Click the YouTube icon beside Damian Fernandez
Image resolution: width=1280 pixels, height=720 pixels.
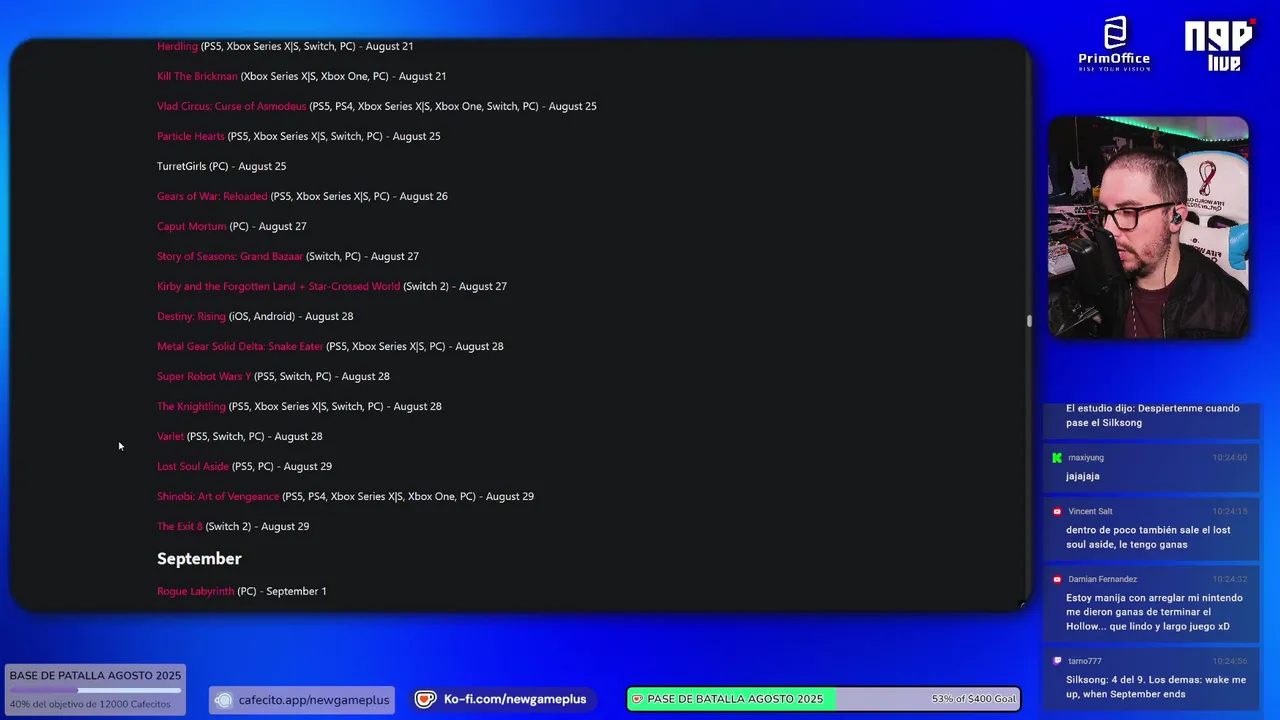1057,579
